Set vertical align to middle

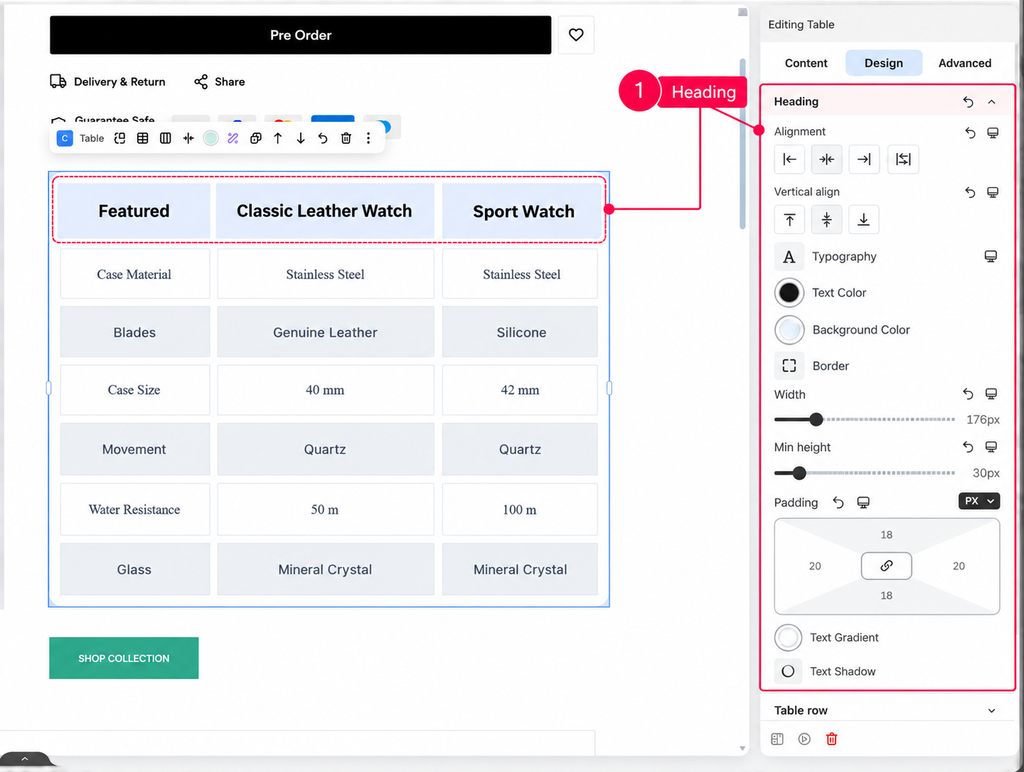827,219
